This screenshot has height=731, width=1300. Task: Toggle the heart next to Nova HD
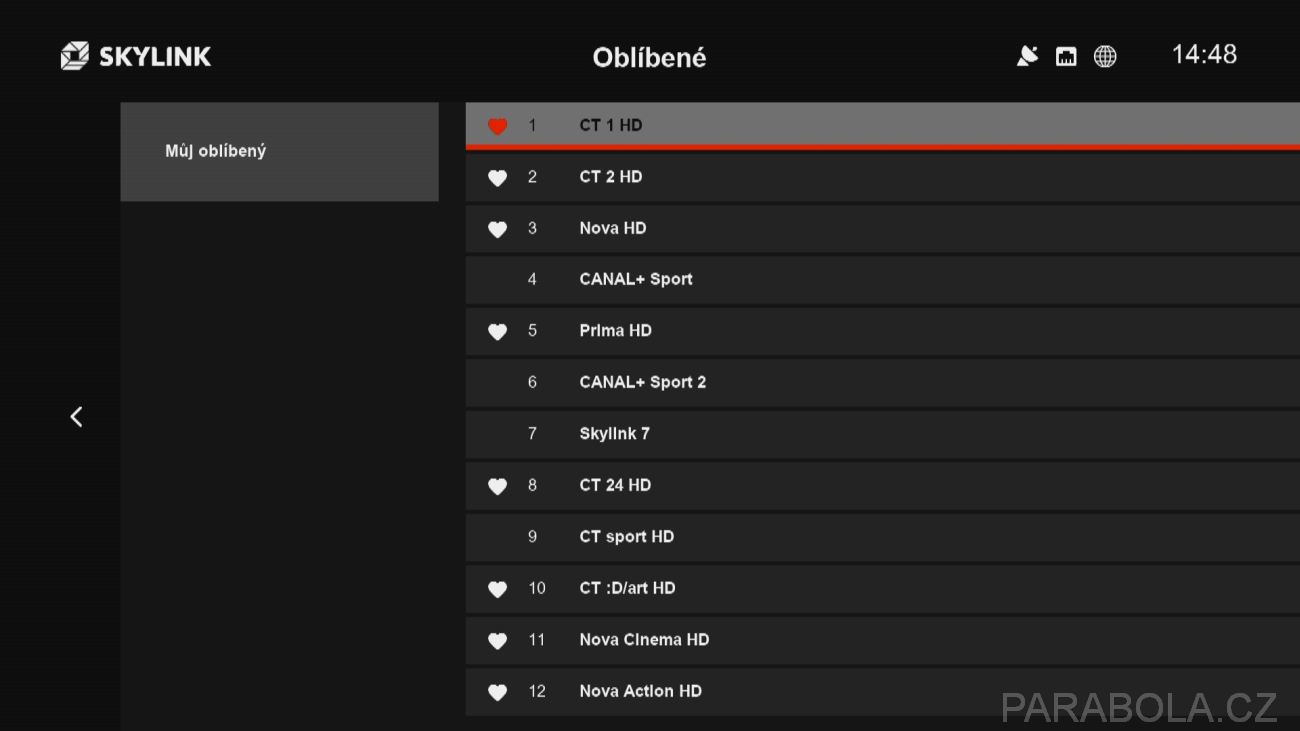point(497,229)
